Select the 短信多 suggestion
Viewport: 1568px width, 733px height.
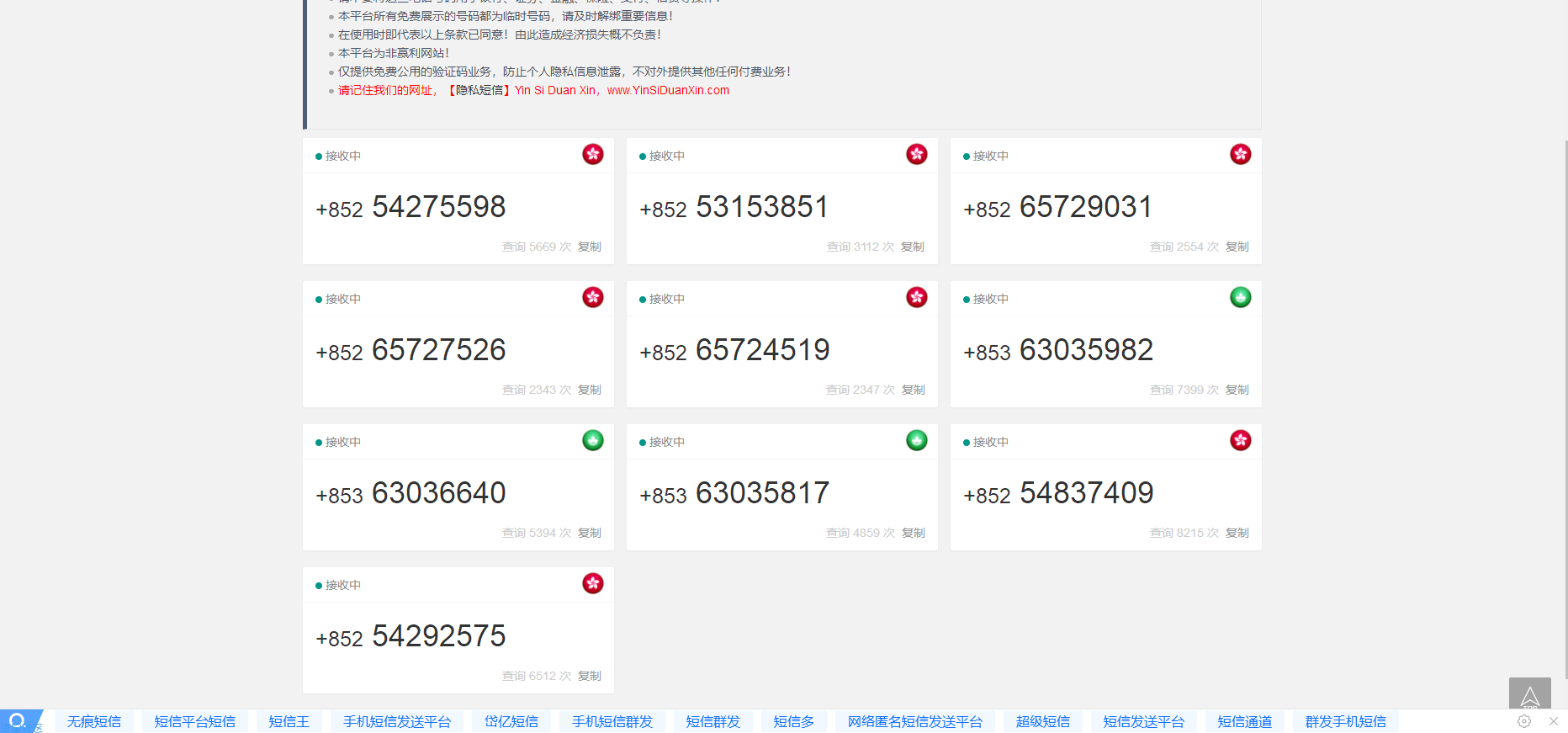[x=794, y=721]
